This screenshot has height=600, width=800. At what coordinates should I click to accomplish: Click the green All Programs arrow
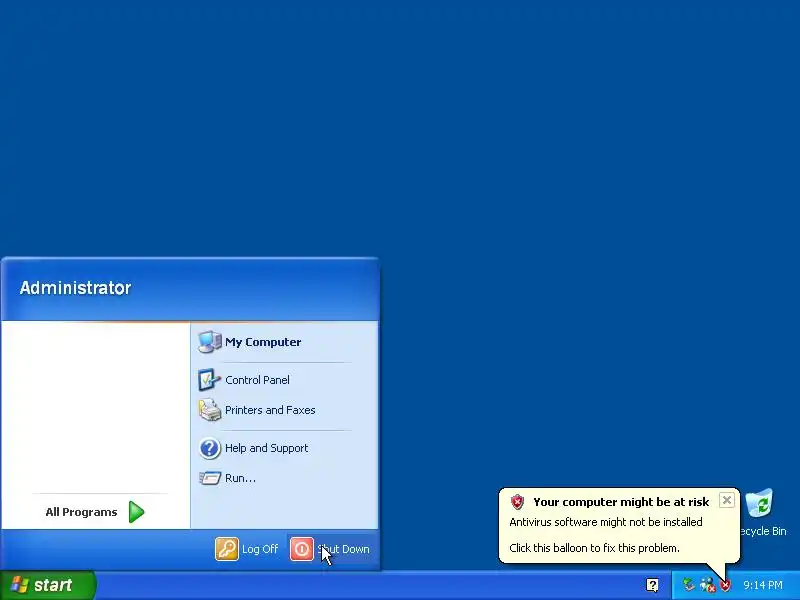click(x=136, y=512)
